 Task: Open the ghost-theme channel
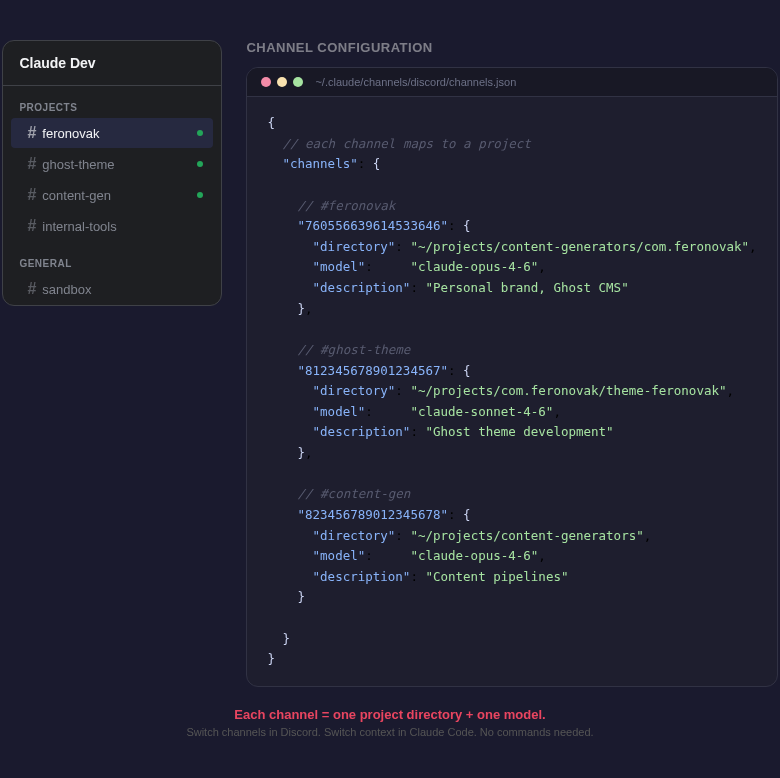[x=112, y=164]
